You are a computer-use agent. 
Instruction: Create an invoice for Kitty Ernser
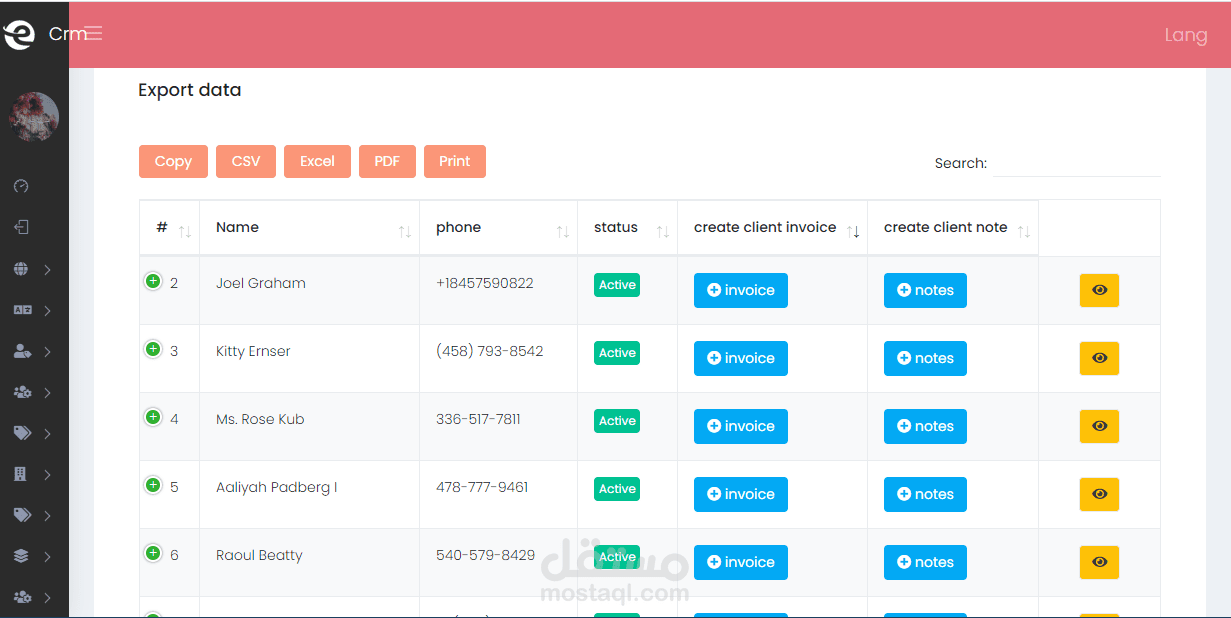[741, 358]
